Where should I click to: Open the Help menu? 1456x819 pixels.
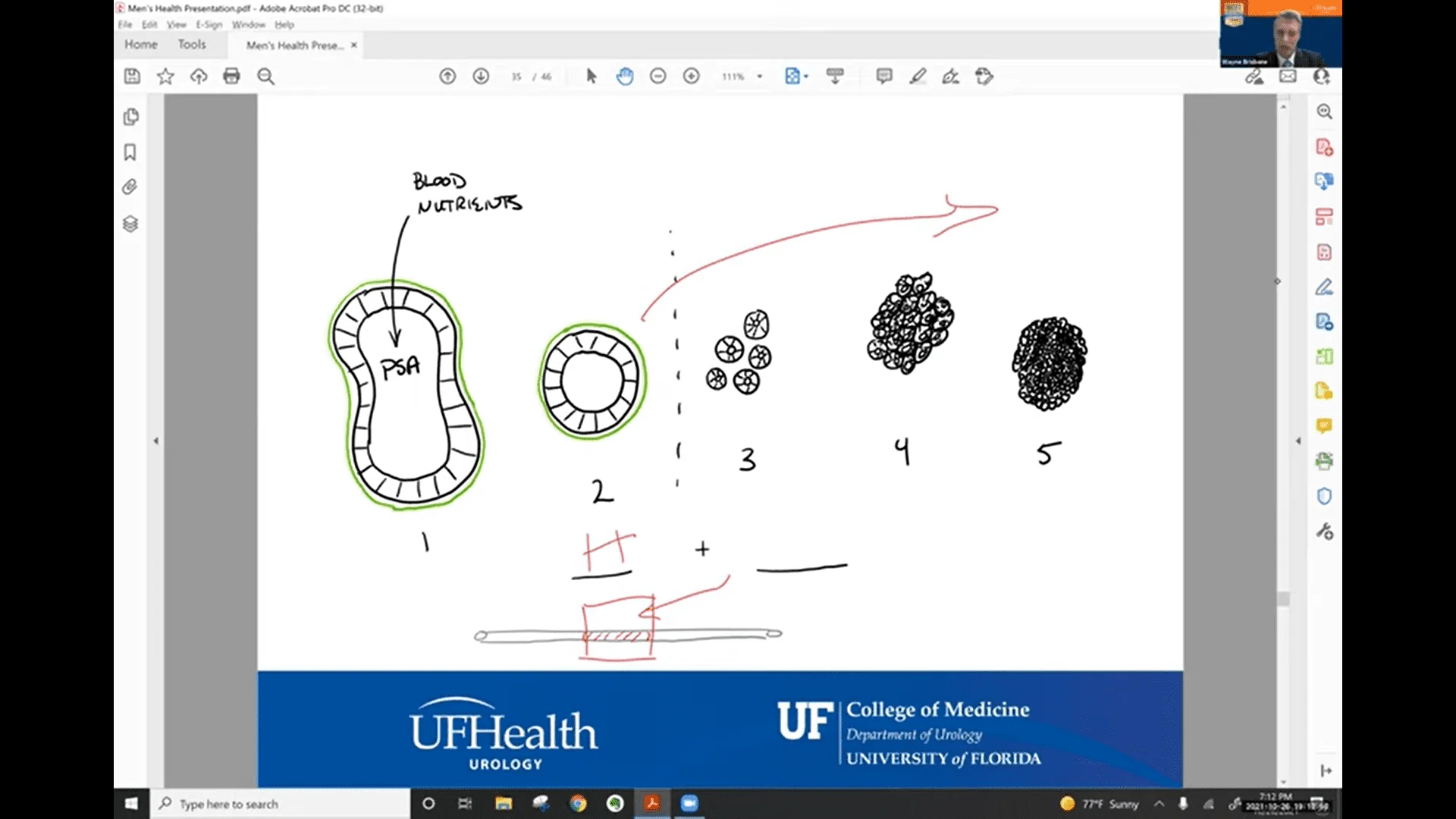(284, 24)
